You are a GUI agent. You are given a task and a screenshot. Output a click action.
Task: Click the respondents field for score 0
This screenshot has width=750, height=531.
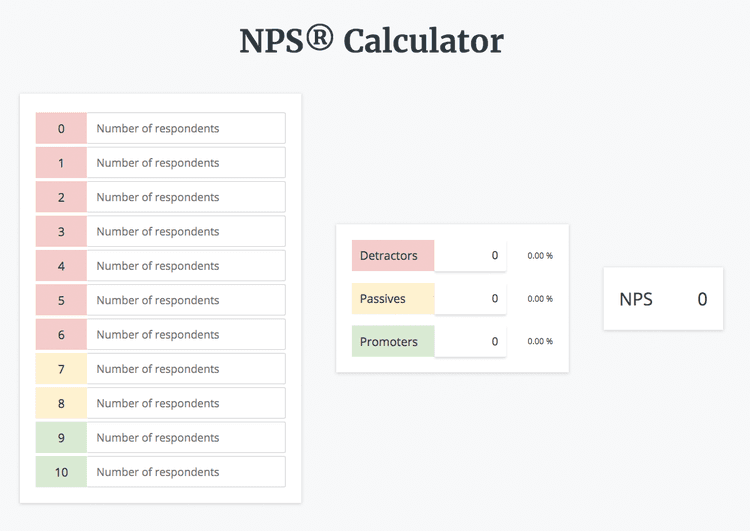click(185, 128)
